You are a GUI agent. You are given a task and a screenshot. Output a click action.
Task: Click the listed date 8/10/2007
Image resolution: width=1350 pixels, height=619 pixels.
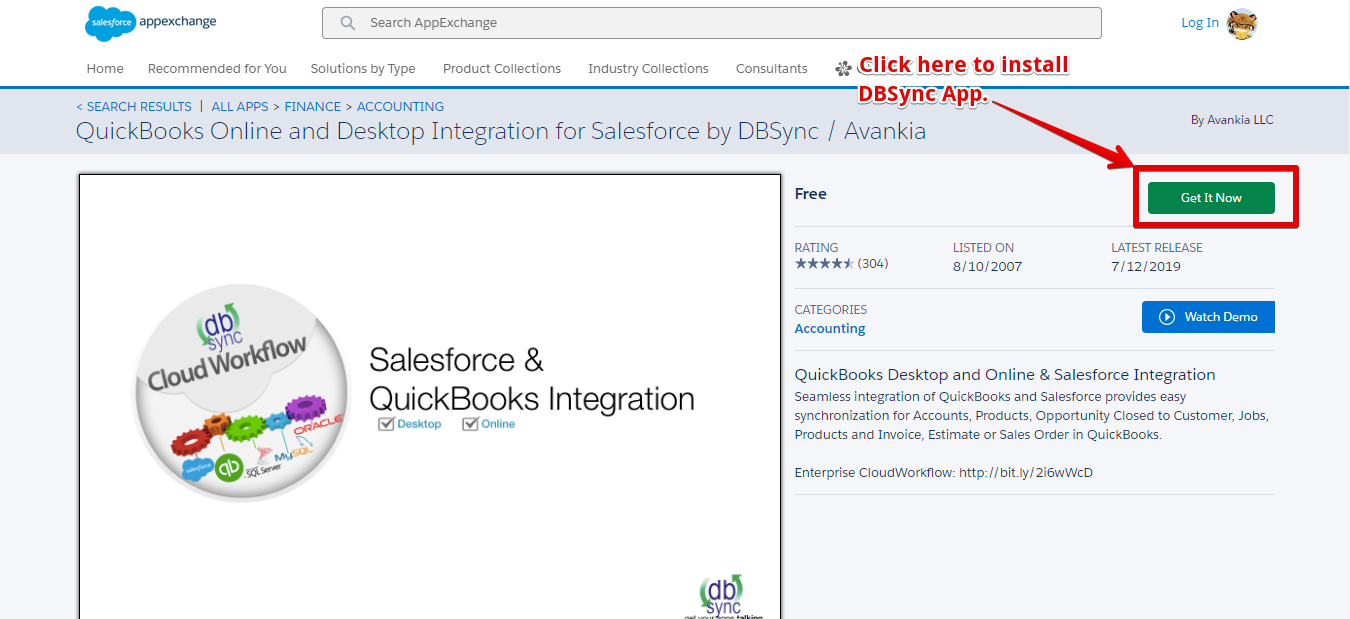click(x=987, y=266)
